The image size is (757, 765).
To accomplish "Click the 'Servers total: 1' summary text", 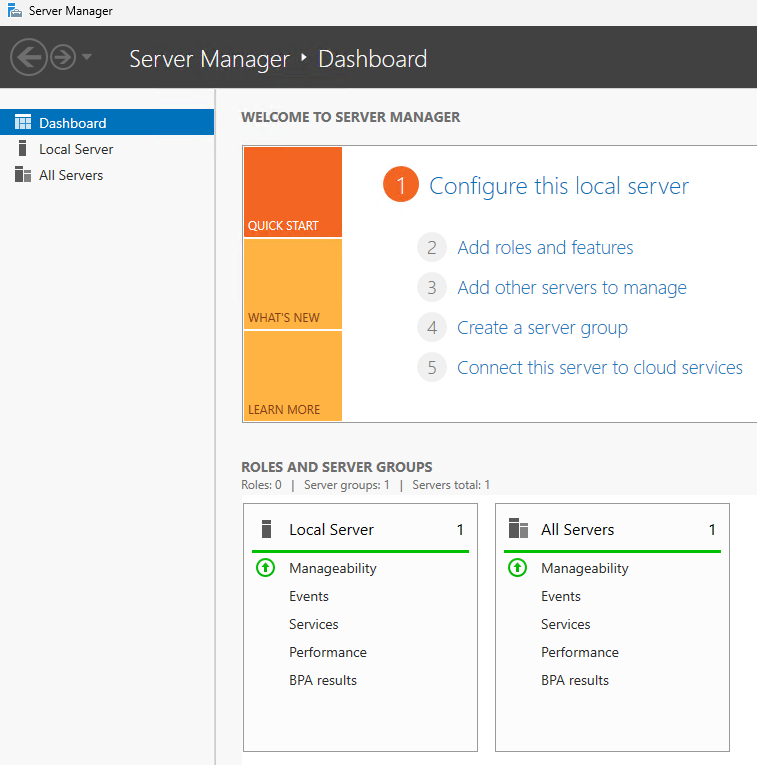I will [451, 485].
